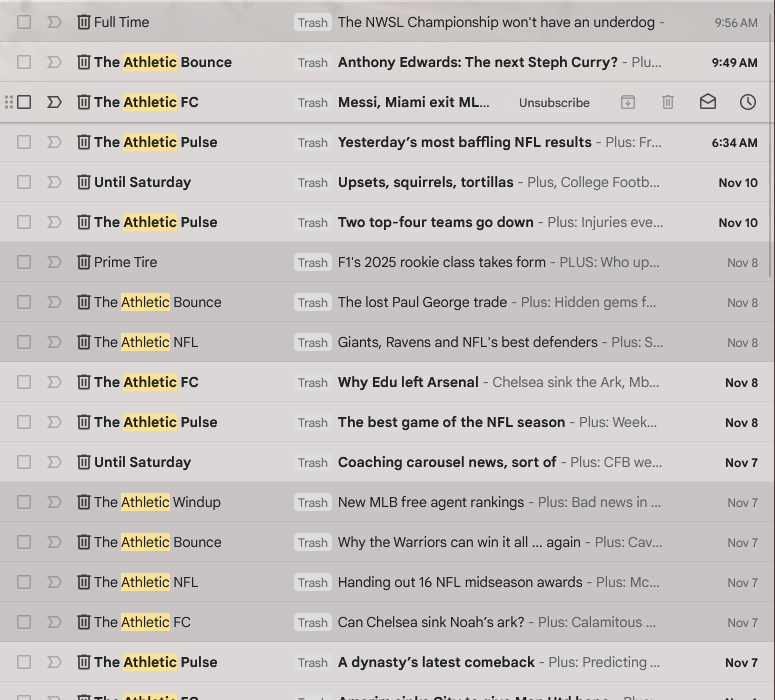
Task: Click trash icon on Can Chelsea sink Noah's ark row
Action: click(84, 622)
